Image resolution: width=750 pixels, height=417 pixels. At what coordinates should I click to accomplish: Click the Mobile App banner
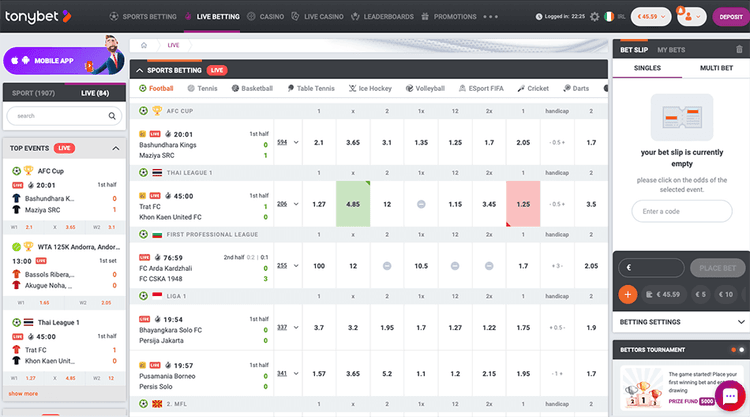tap(64, 61)
